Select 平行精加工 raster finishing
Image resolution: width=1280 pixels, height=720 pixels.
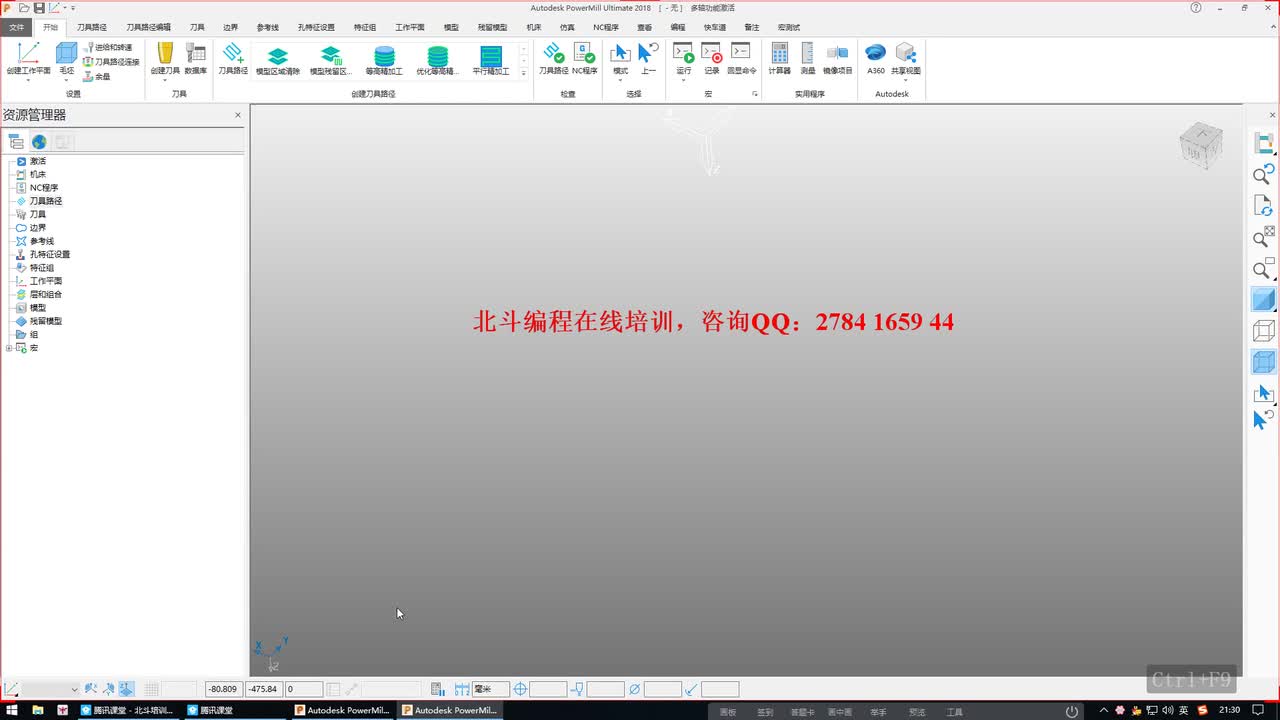(x=491, y=61)
